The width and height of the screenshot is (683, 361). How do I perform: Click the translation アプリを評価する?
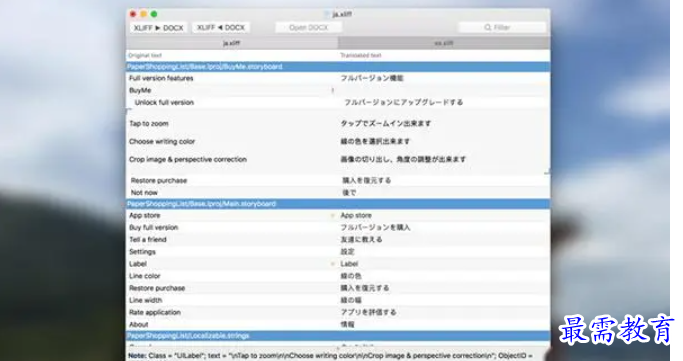pos(369,312)
